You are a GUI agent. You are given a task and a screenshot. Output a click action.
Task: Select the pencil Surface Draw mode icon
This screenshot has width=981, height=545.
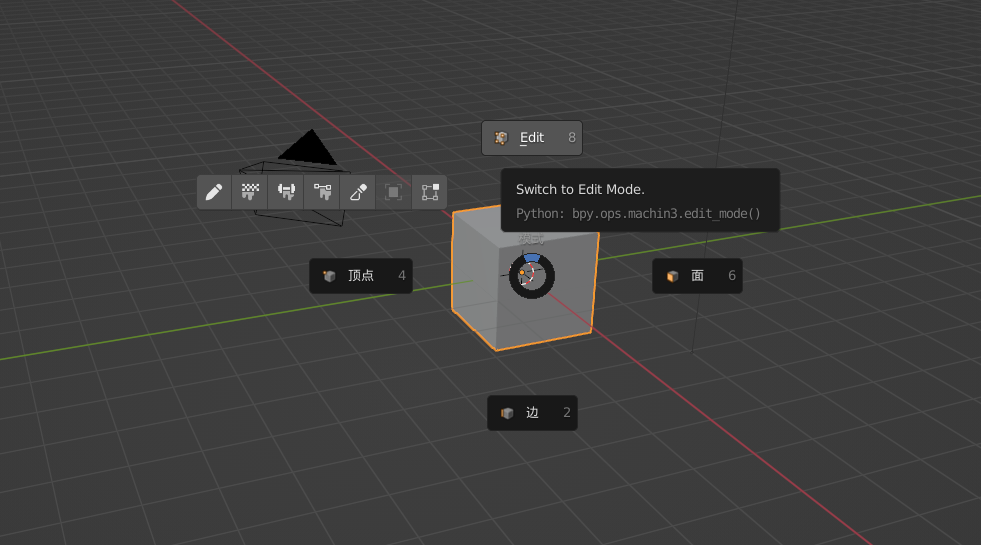tap(214, 192)
